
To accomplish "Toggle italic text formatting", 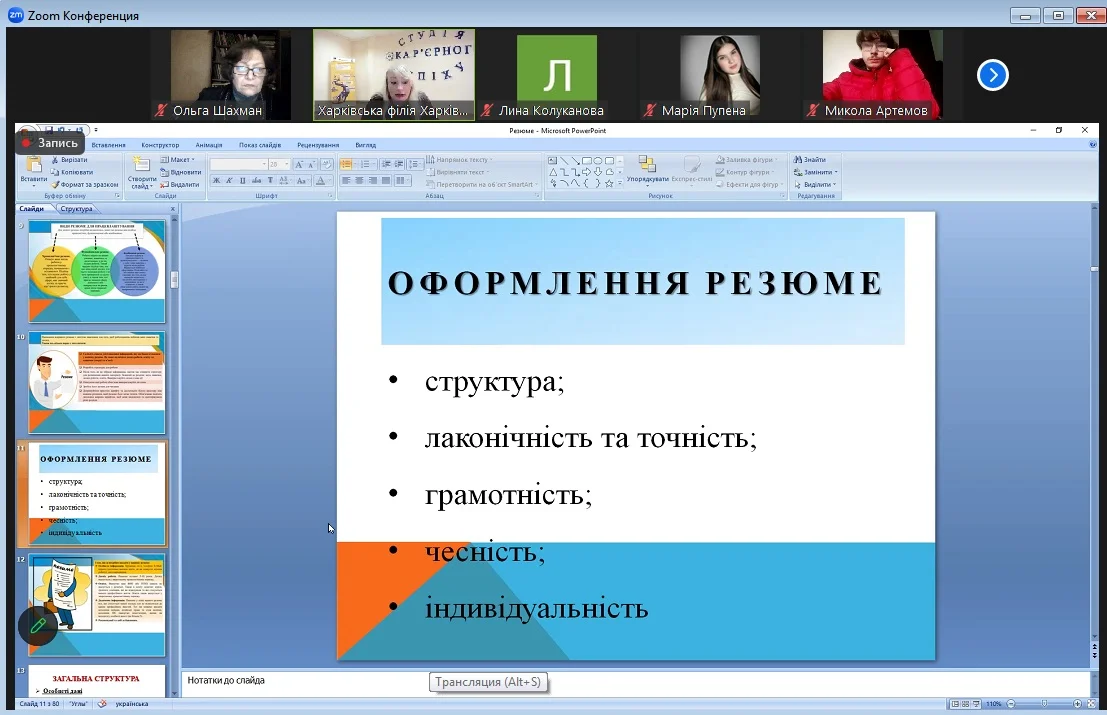I will pos(229,181).
